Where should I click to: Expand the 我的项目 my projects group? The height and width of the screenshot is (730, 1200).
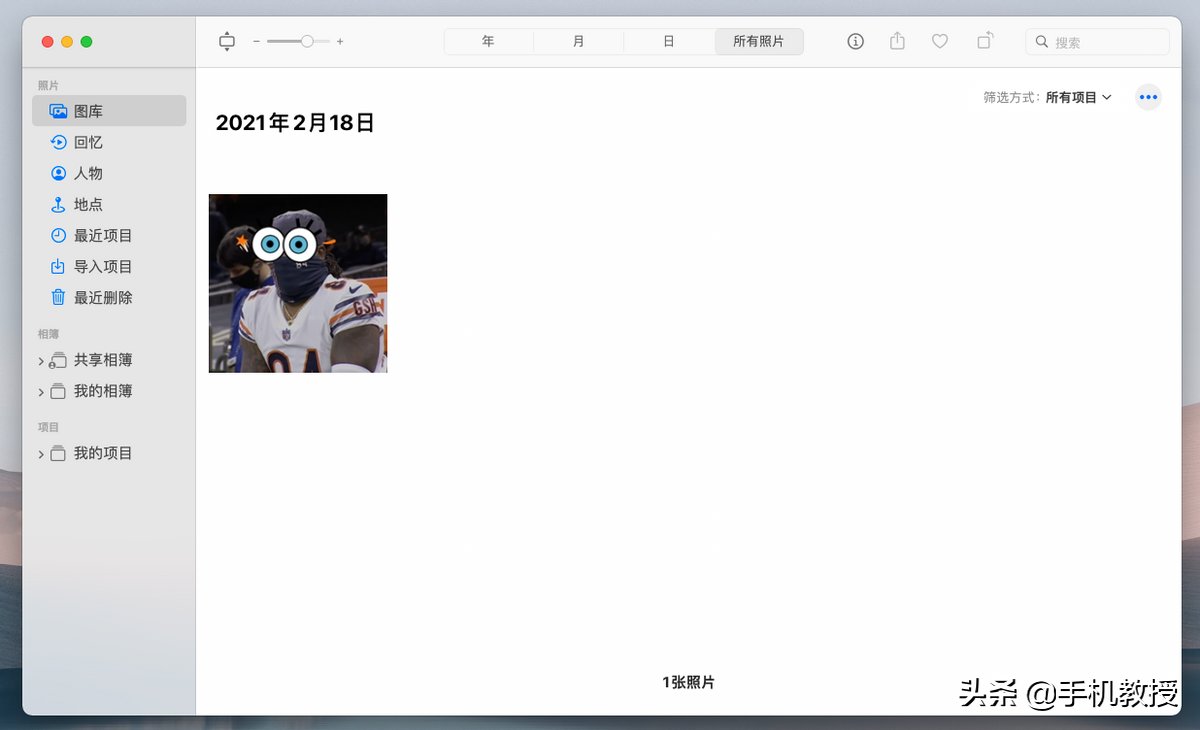(x=41, y=453)
